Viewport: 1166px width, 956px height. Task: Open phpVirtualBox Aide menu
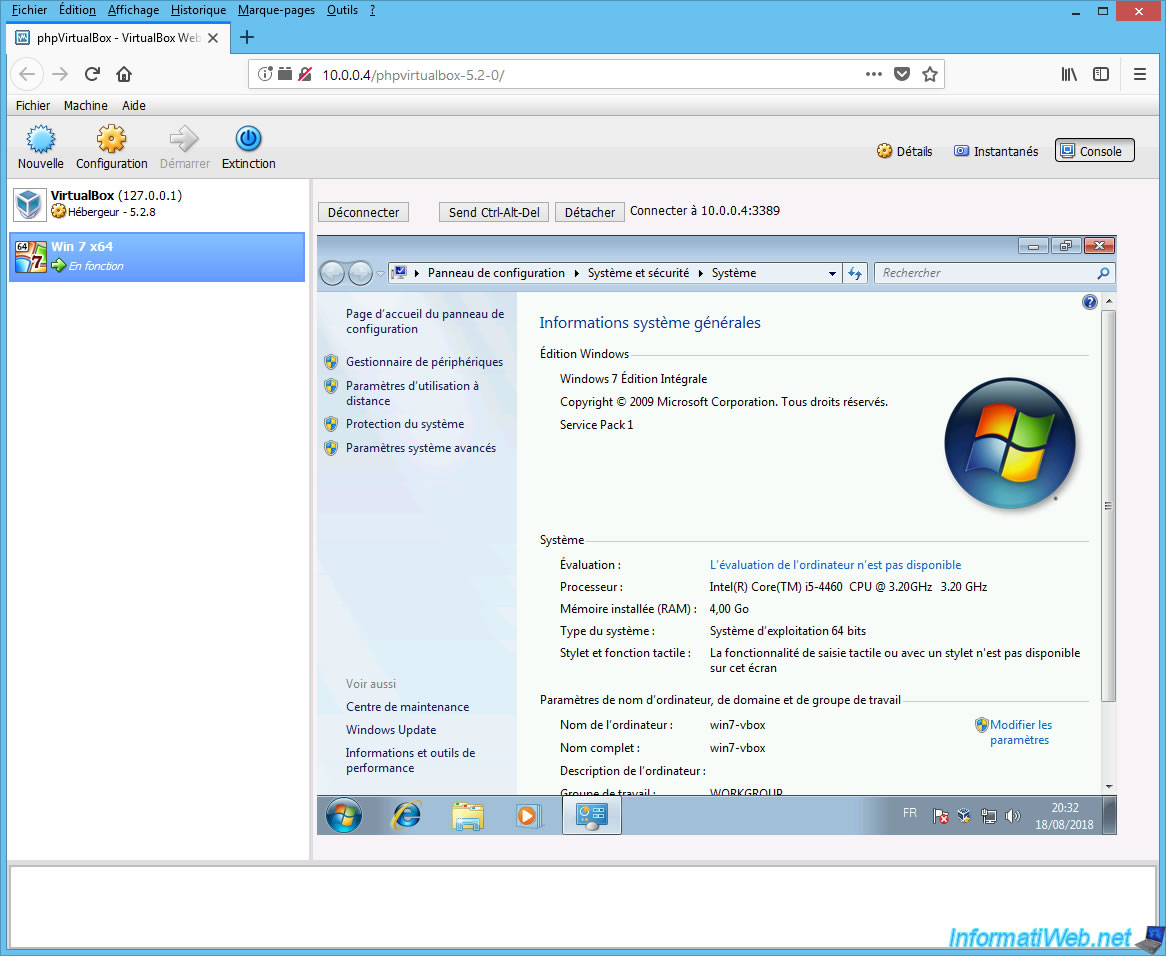[134, 106]
